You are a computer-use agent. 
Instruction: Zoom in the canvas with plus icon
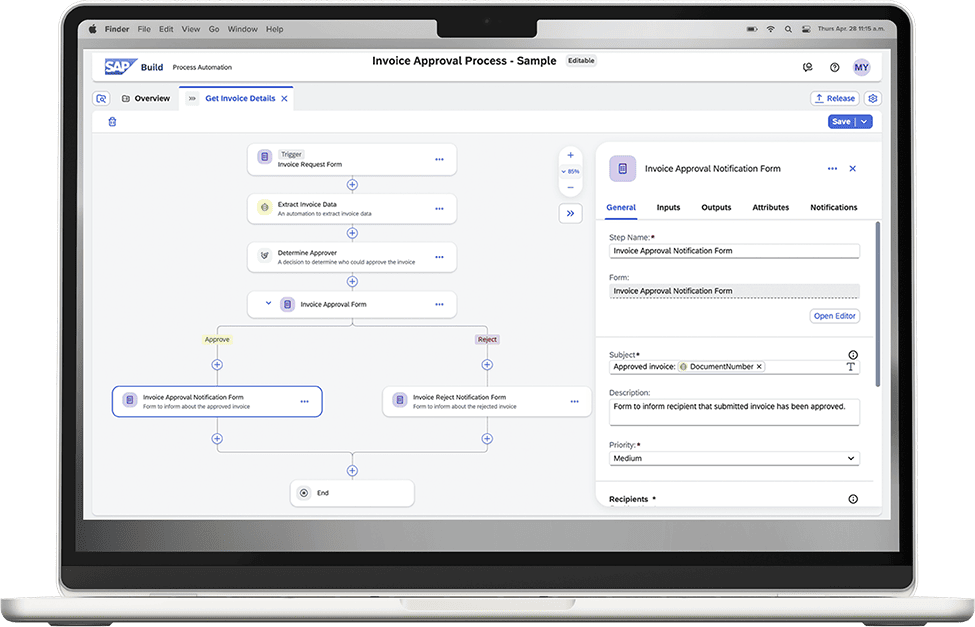[571, 155]
